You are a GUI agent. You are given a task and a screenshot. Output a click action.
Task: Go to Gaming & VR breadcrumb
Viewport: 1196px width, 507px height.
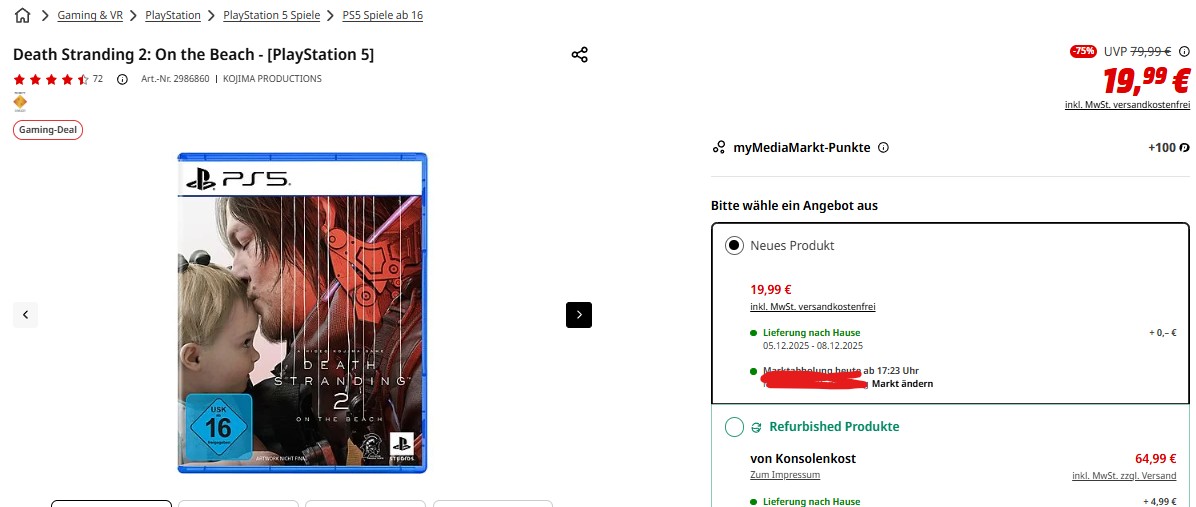tap(90, 15)
